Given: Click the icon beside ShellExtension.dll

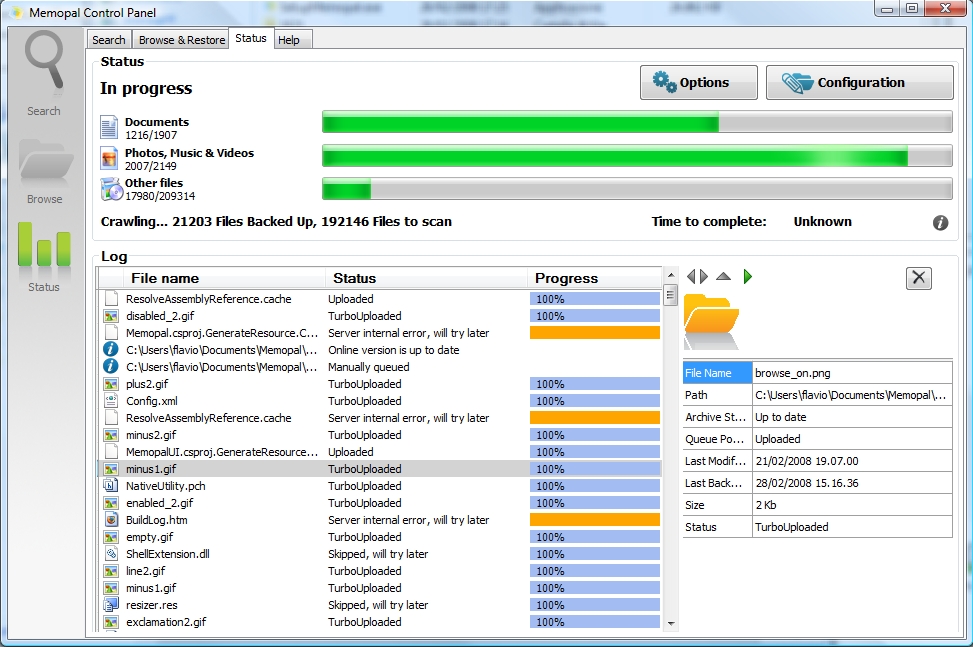Looking at the screenshot, I should pos(111,554).
